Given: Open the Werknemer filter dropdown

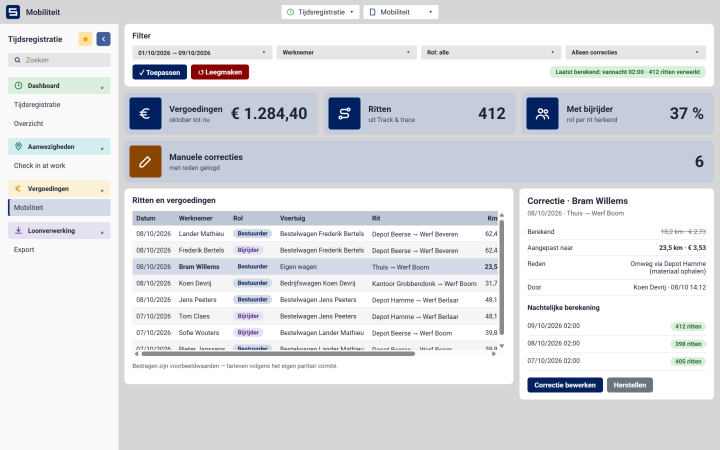Looking at the screenshot, I should point(347,52).
